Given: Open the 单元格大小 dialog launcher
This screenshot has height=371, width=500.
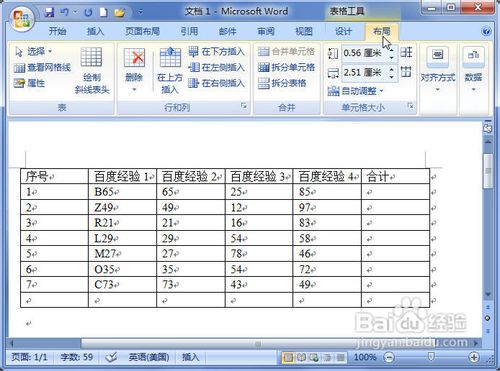Looking at the screenshot, I should point(411,106).
